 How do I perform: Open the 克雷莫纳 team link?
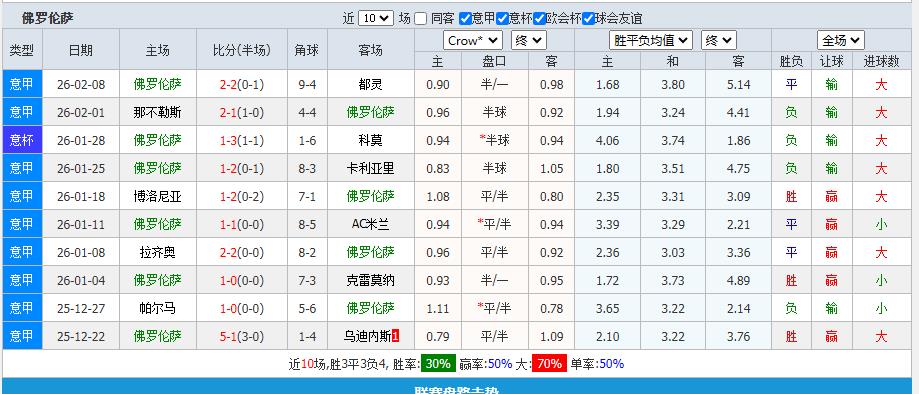[370, 280]
